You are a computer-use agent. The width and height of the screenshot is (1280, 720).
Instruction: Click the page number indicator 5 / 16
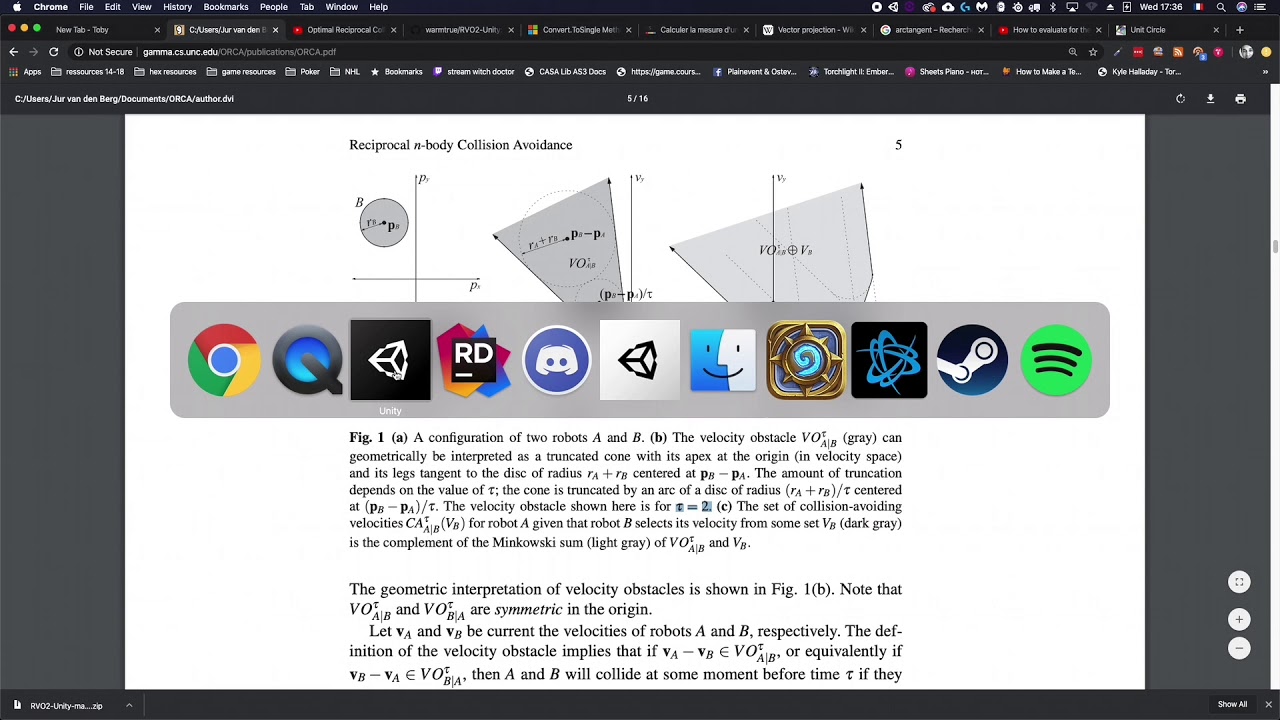(x=637, y=99)
